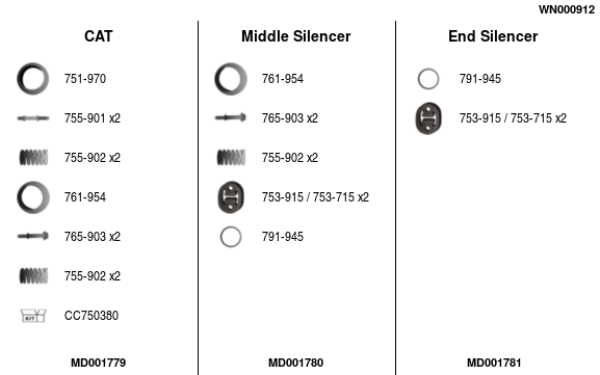Click the 791-945 ring icon in End Silencer
This screenshot has width=600, height=375.
click(428, 79)
